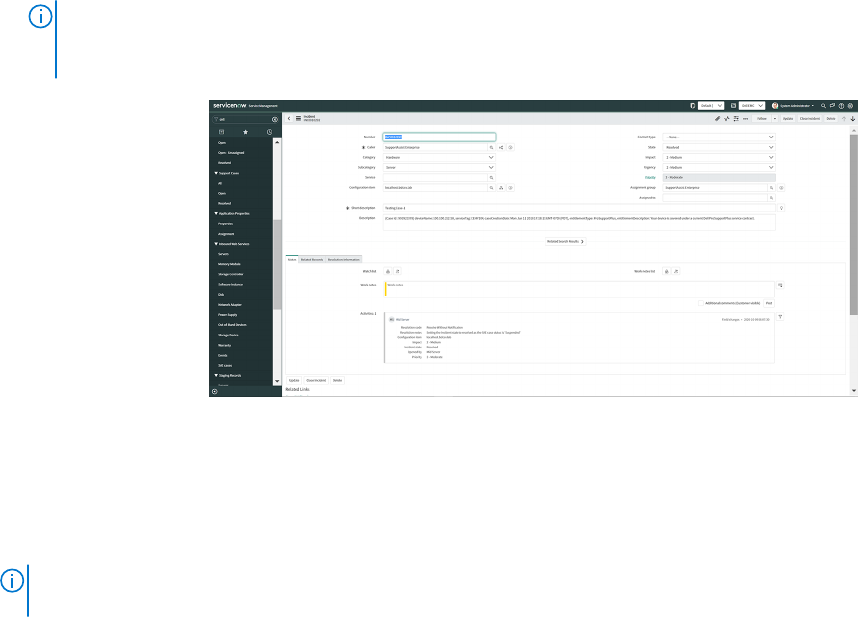The width and height of the screenshot is (858, 617).
Task: Go to previous record with up arrow
Action: [x=844, y=119]
